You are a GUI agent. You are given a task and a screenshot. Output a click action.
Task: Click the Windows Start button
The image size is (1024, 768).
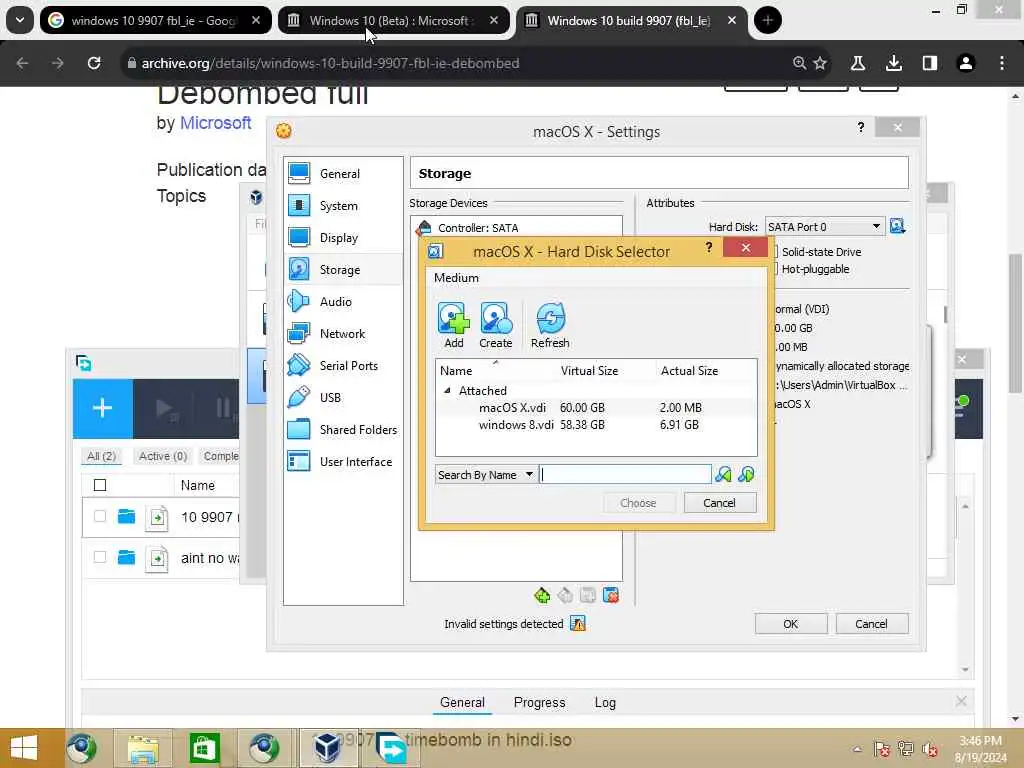(24, 748)
